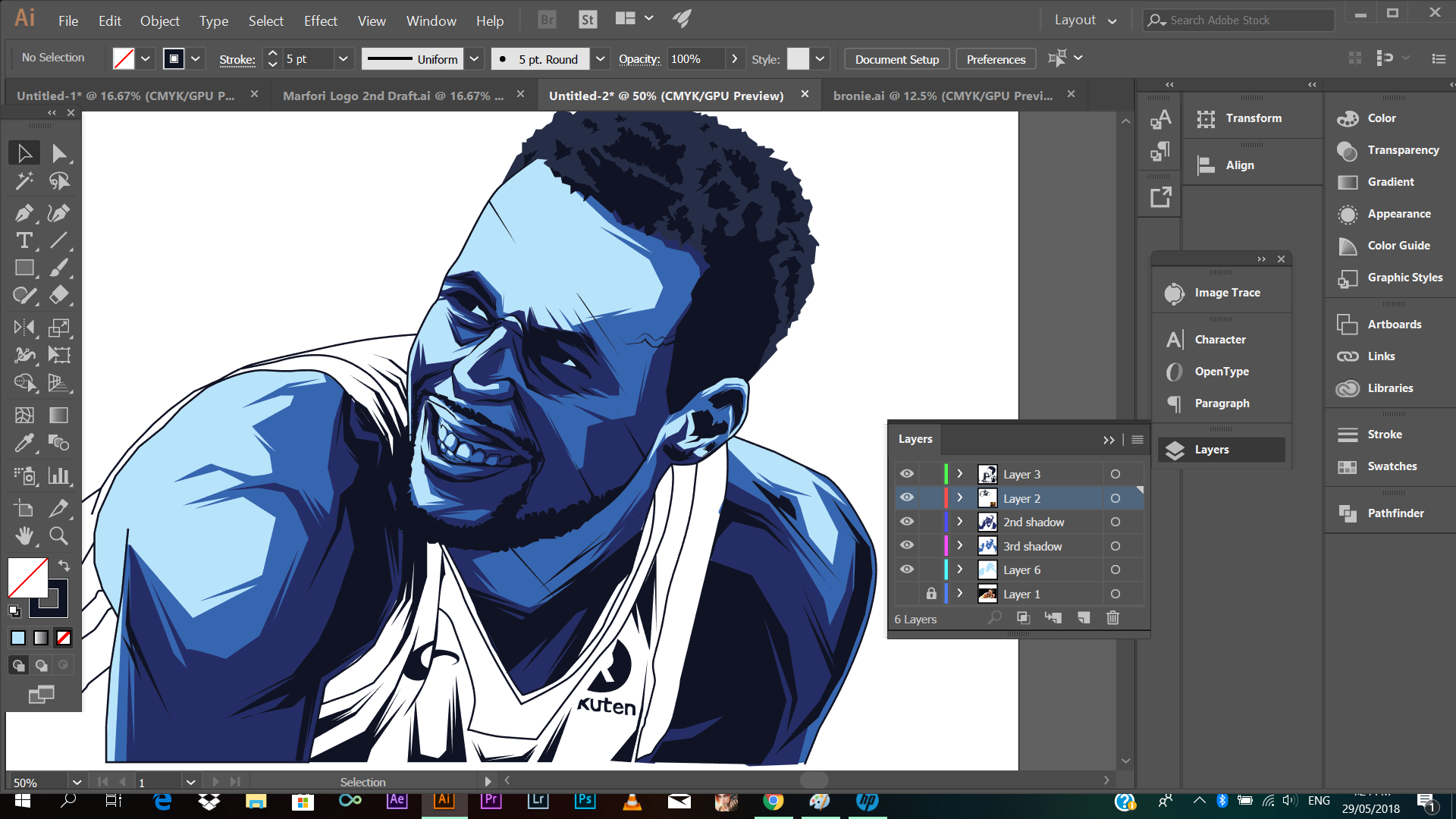Click the Layer 6 thumbnail
1456x819 pixels.
point(987,570)
